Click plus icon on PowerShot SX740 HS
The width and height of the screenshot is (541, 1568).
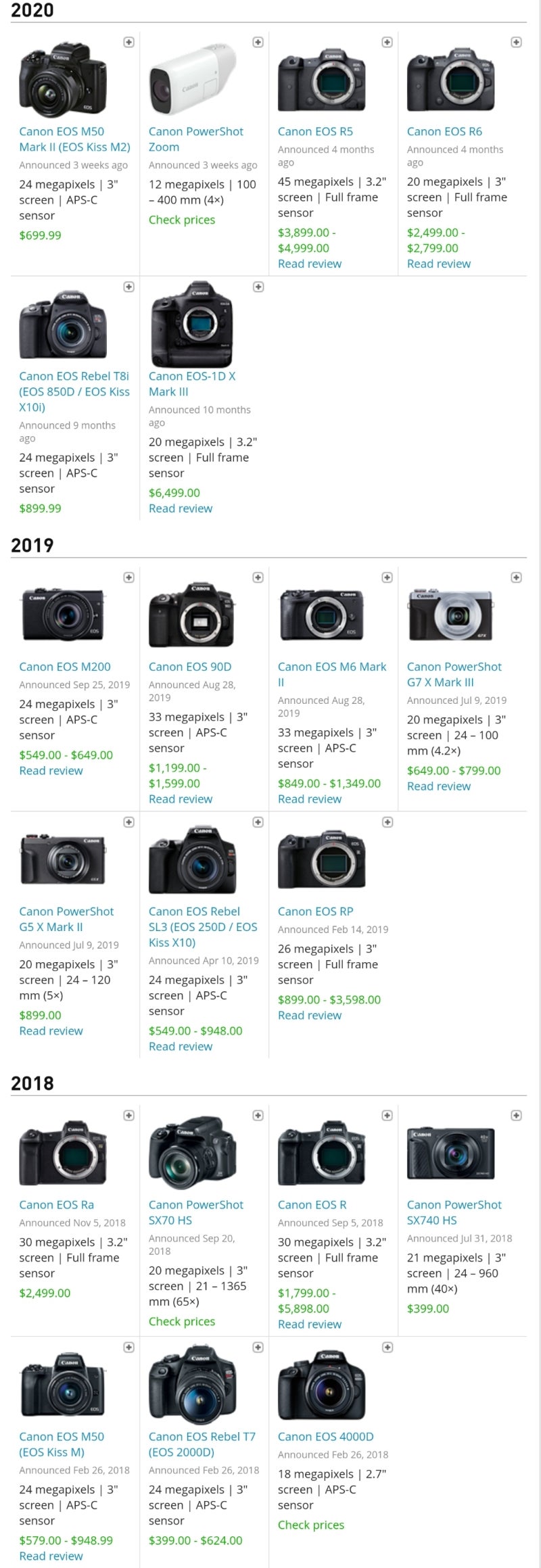(x=516, y=1116)
